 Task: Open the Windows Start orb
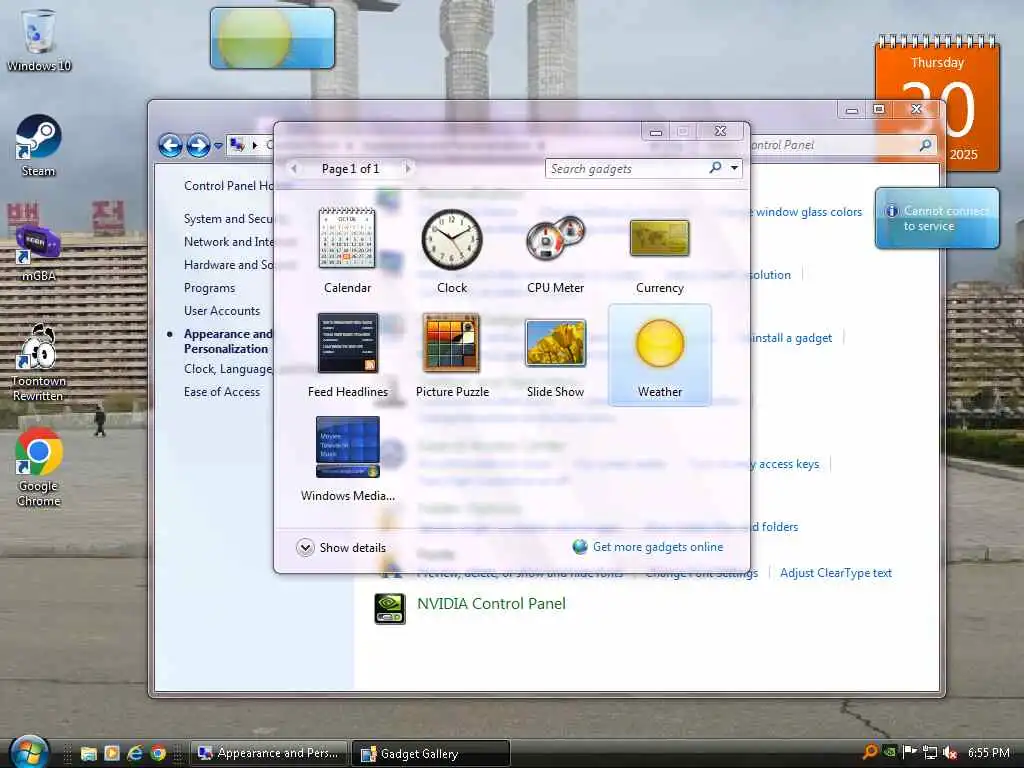coord(29,752)
